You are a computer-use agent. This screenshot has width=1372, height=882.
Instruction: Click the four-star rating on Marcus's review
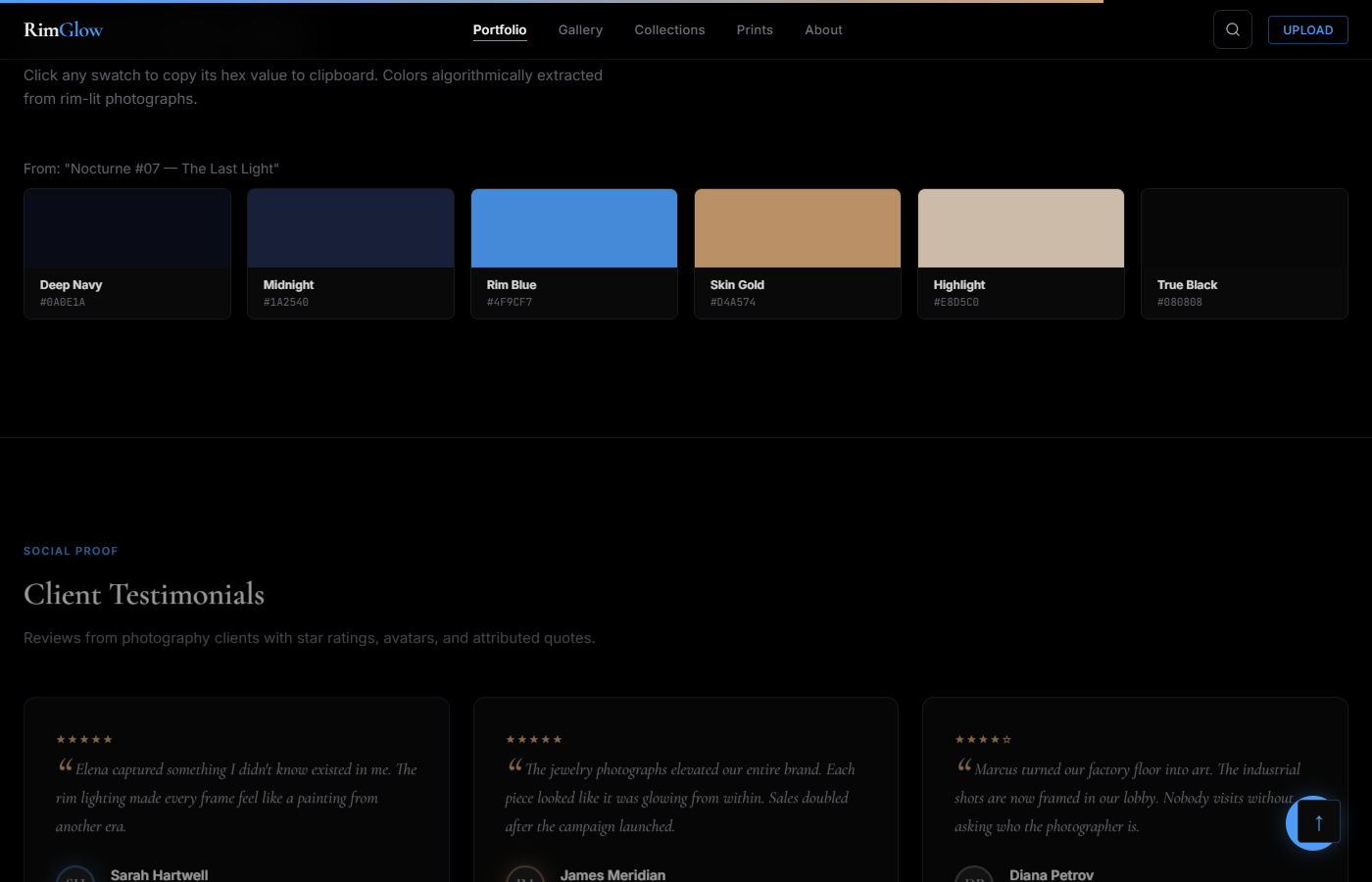[983, 739]
